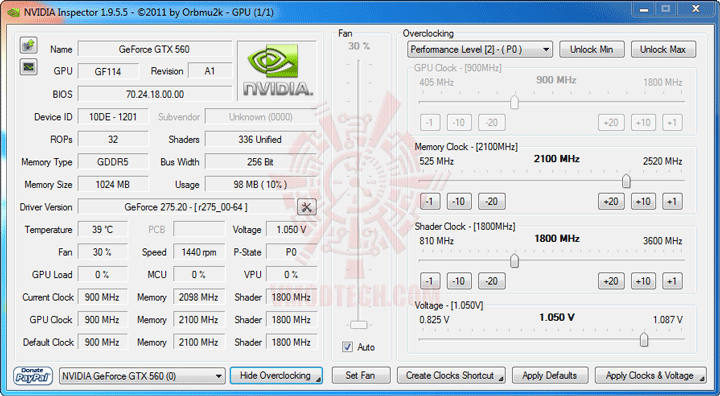Click the GPU Clock slider handle
The height and width of the screenshot is (396, 720).
point(514,102)
